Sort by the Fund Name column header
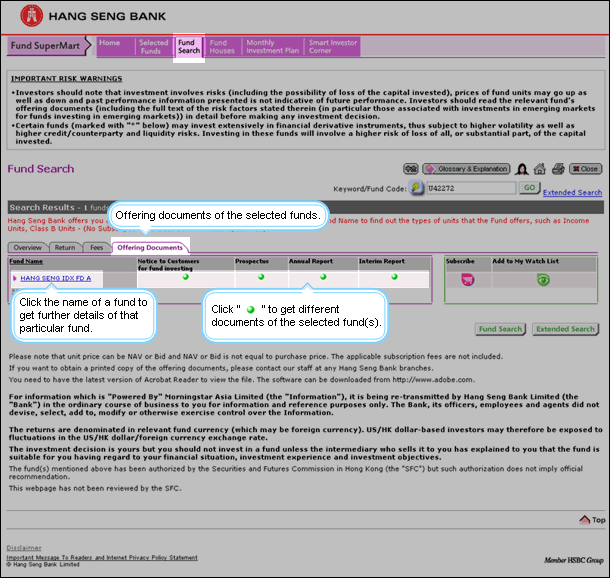The width and height of the screenshot is (610, 578). [x=26, y=261]
